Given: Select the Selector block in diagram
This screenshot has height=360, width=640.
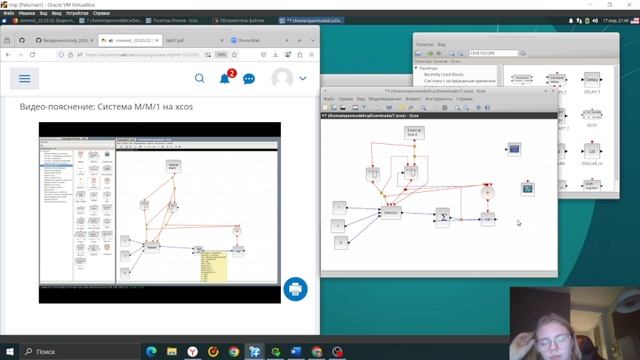Looking at the screenshot, I should coord(391,212).
